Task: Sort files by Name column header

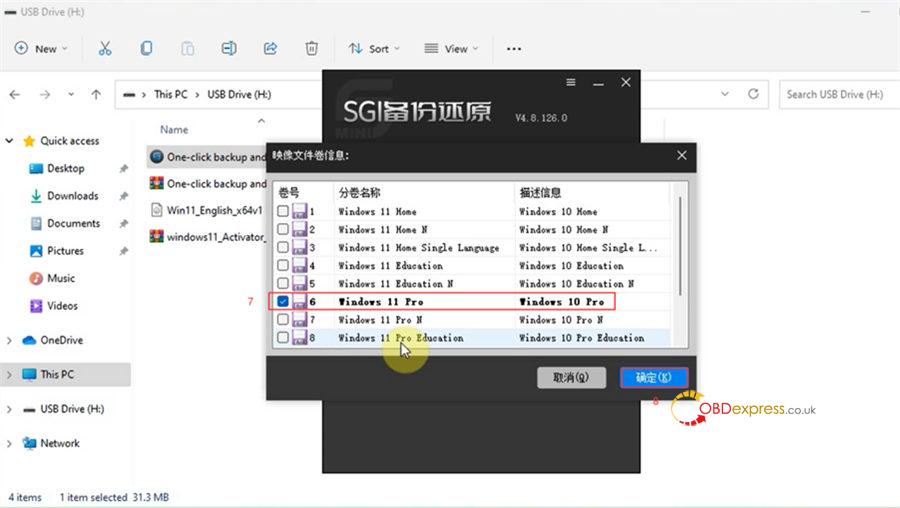Action: tap(174, 130)
